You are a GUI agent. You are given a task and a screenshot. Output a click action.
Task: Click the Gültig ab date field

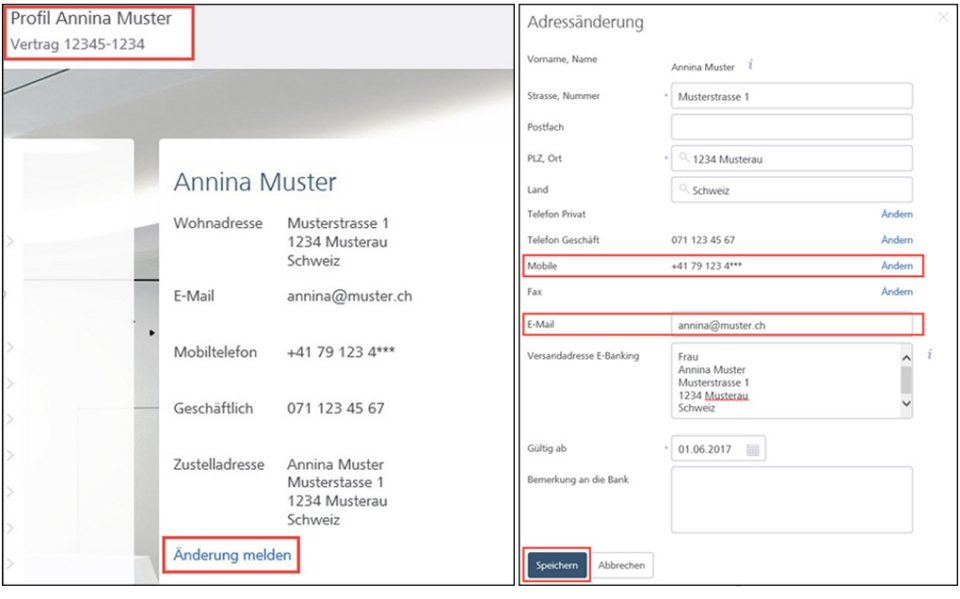[706, 450]
